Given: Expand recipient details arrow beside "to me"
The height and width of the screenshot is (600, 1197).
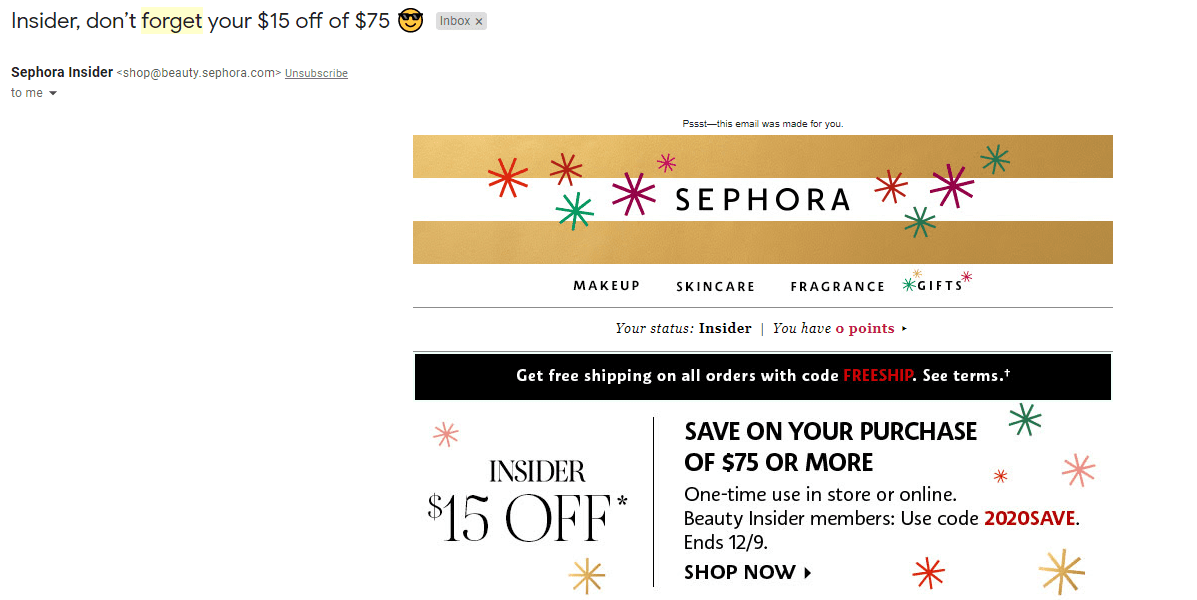Looking at the screenshot, I should (x=53, y=93).
